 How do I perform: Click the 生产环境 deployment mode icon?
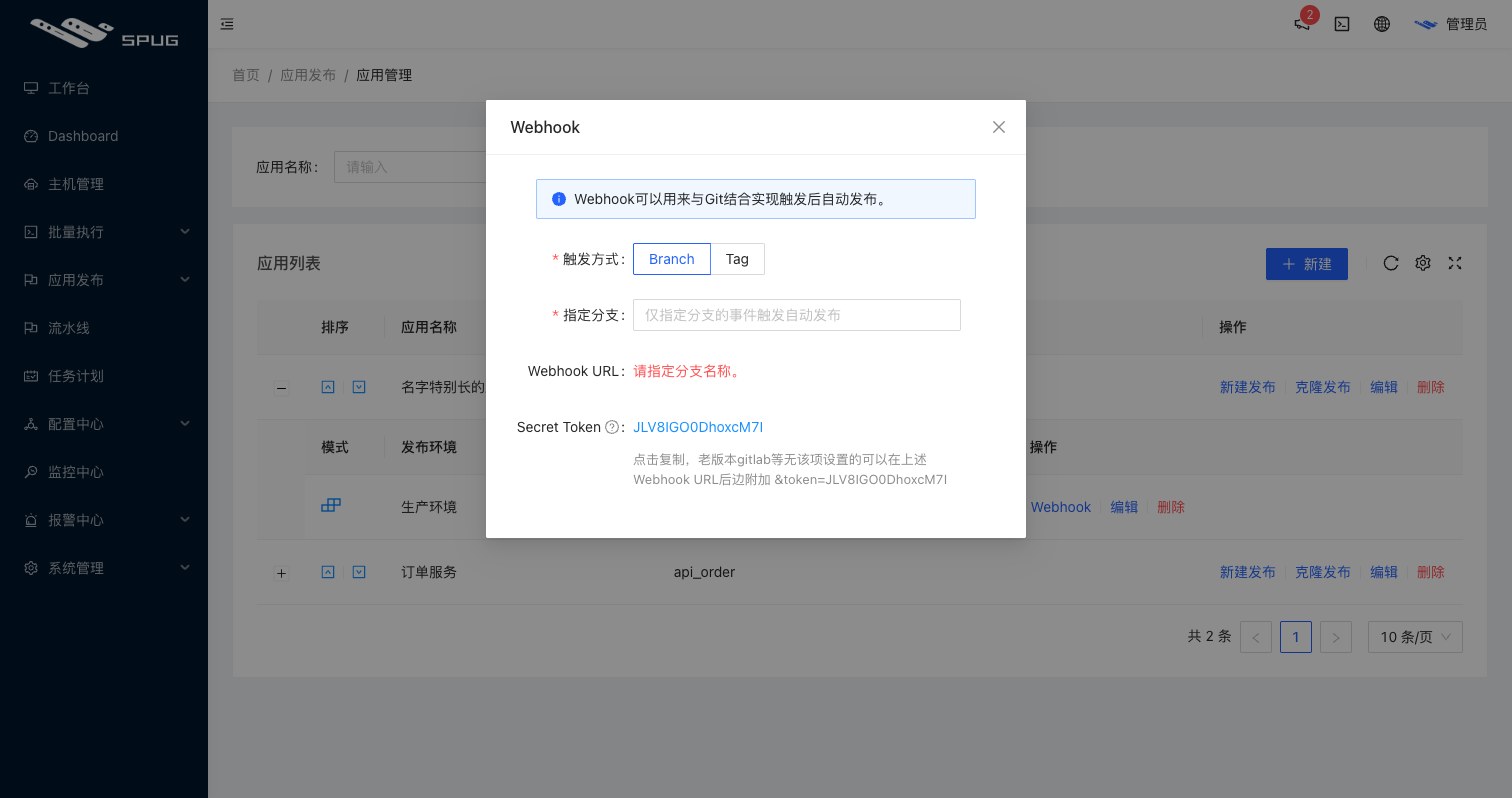[x=331, y=506]
